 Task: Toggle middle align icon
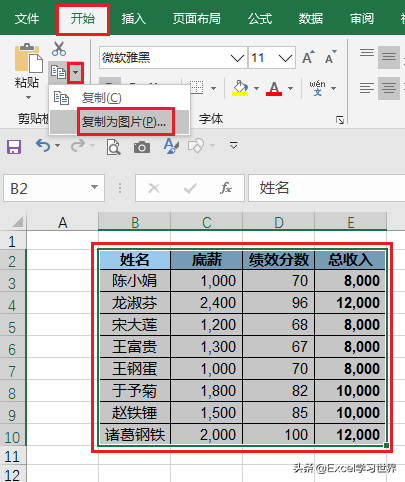point(389,57)
